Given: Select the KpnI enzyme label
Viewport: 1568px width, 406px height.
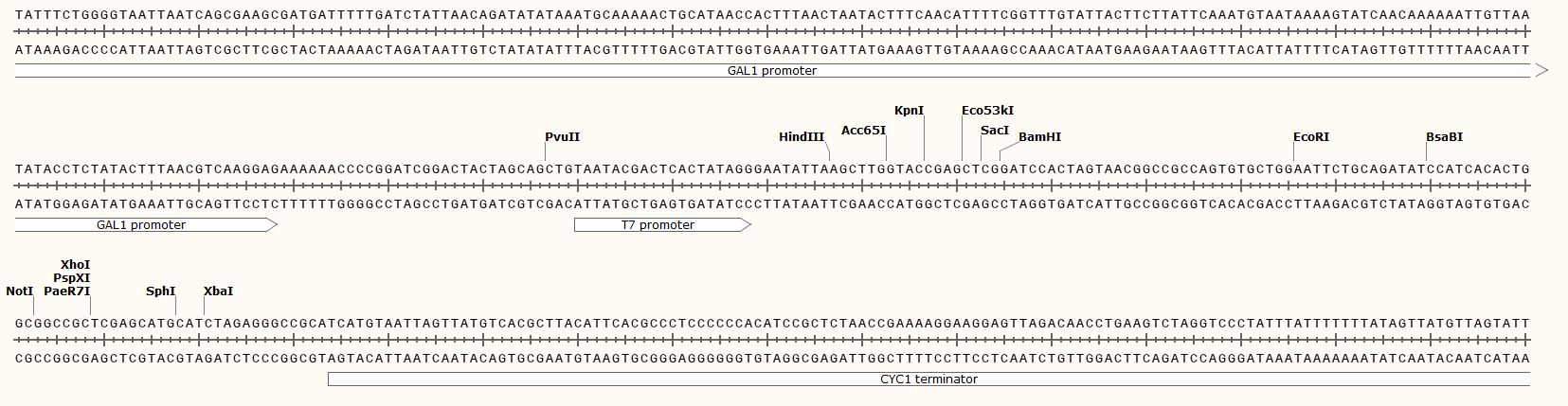Looking at the screenshot, I should [909, 111].
